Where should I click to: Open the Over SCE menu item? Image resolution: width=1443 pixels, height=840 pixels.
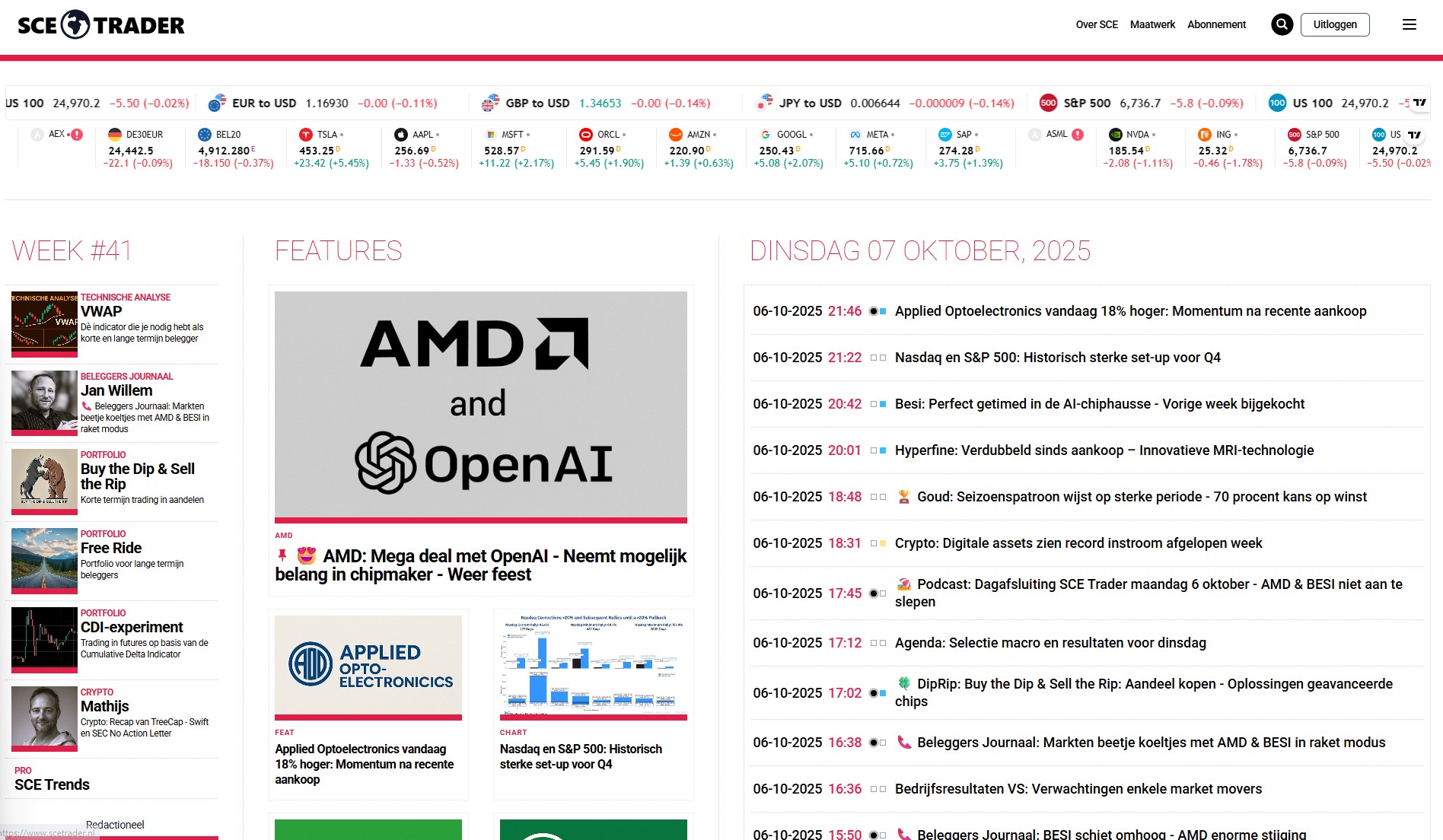1096,24
